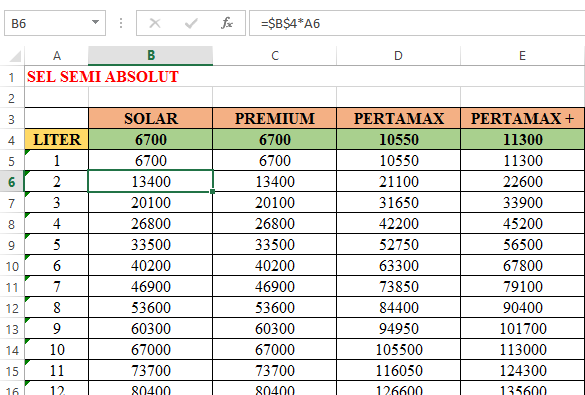585x395 pixels.
Task: Select the green 11300 price cell
Action: click(522, 139)
